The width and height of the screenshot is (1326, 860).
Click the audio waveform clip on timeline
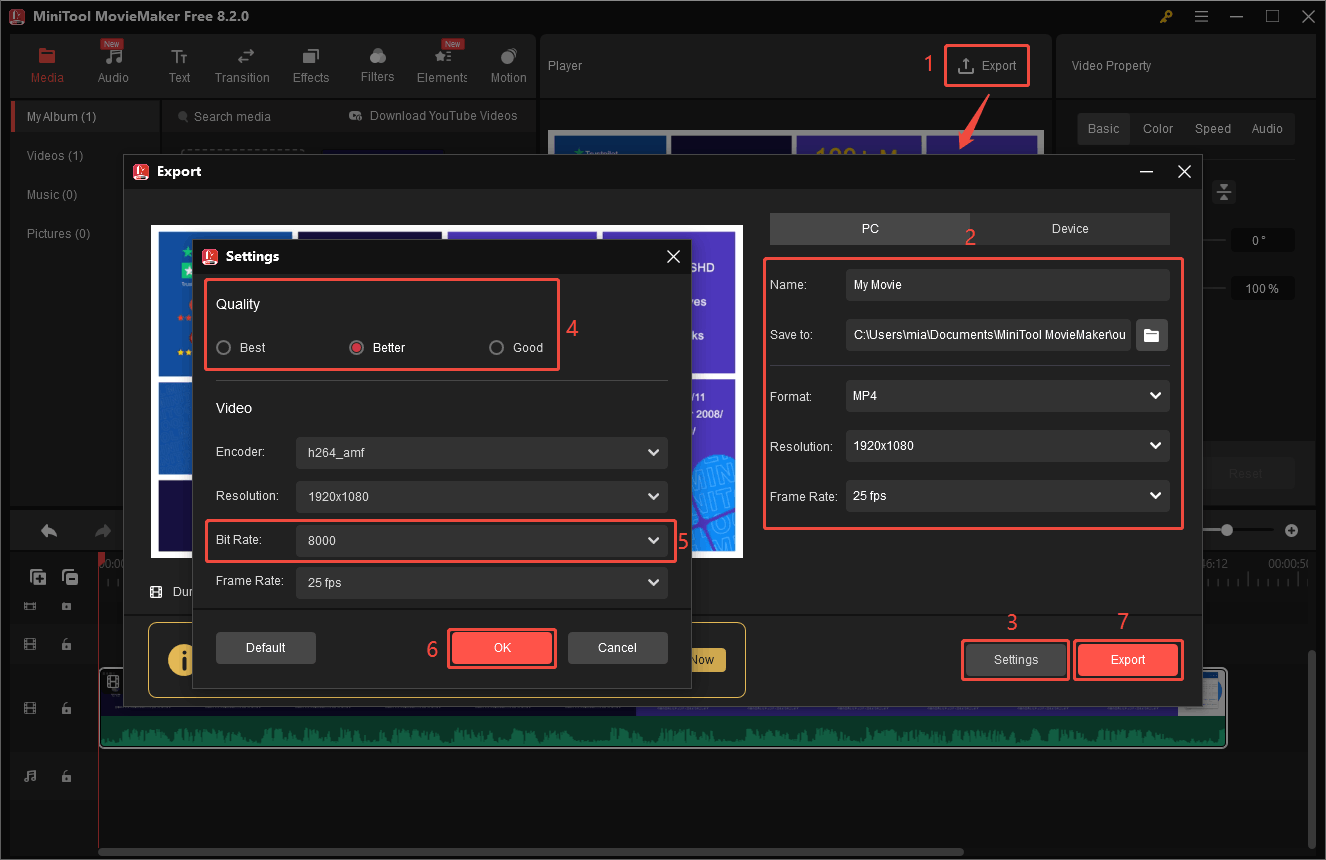coord(662,732)
